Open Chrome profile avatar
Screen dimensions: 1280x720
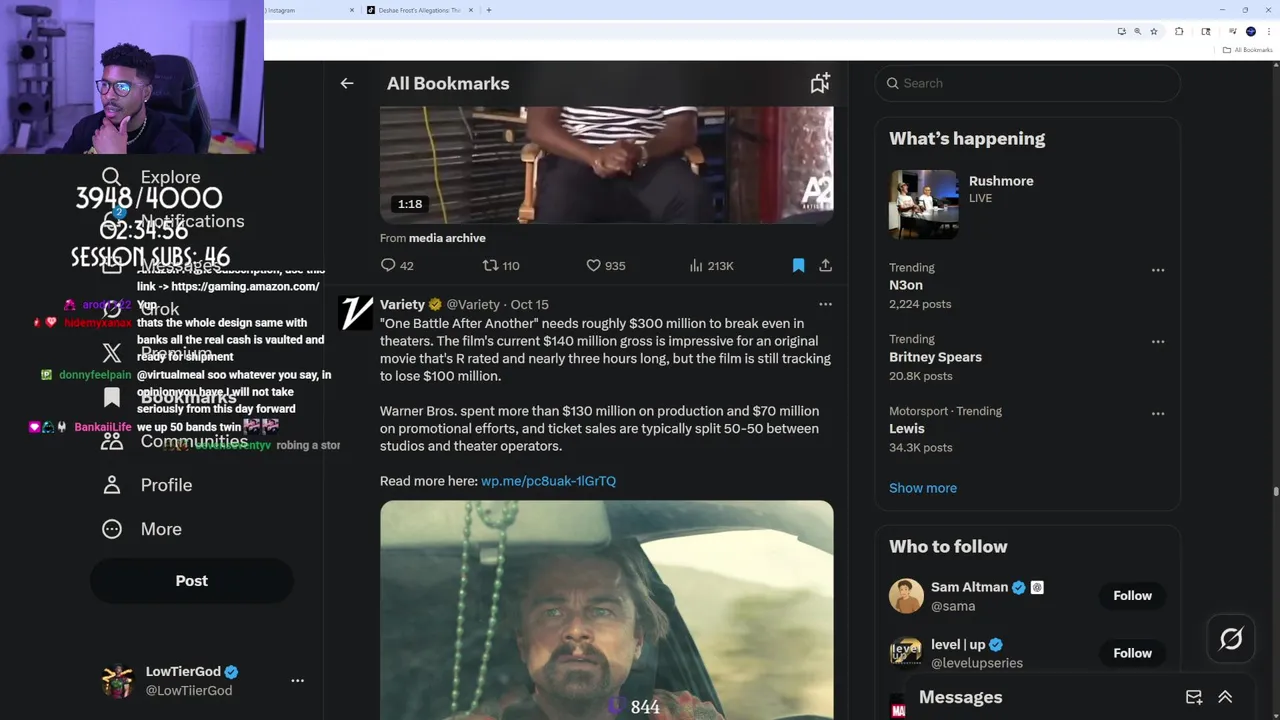click(x=1251, y=32)
